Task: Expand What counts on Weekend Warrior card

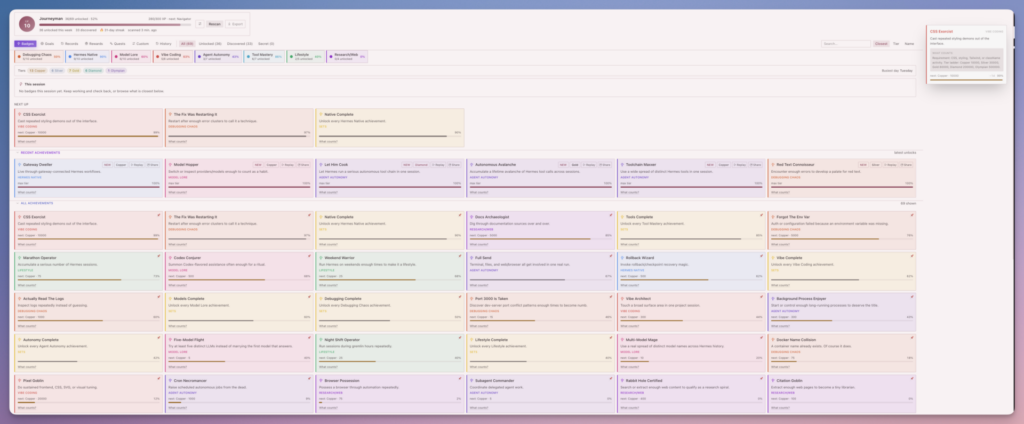Action: coord(328,285)
